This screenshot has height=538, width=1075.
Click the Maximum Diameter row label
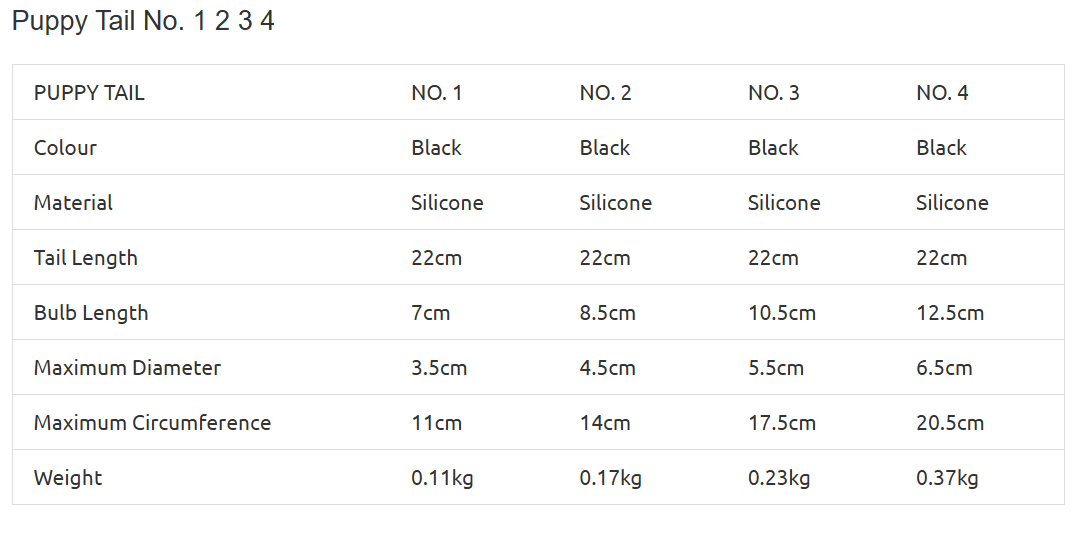coord(127,368)
